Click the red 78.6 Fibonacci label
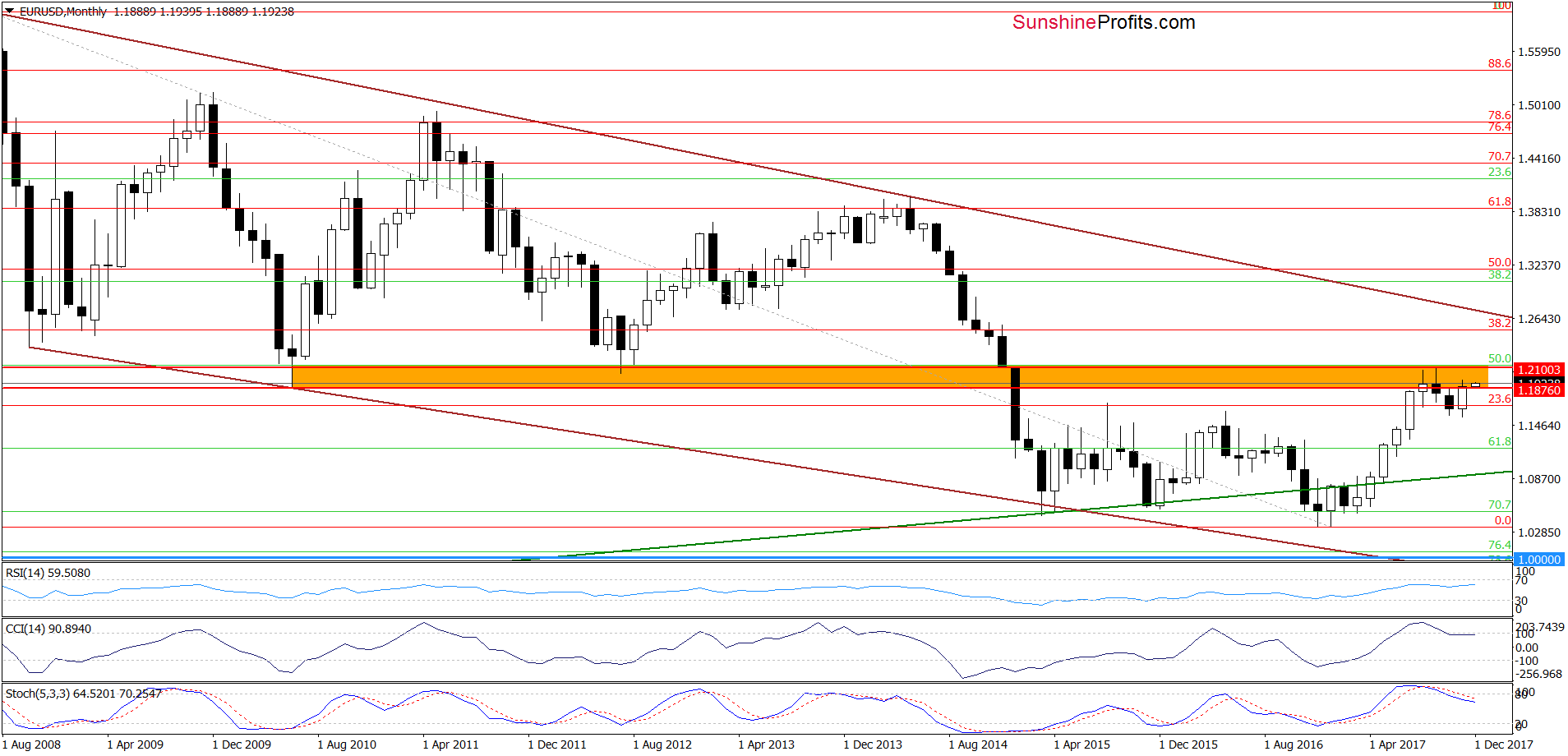 tap(1499, 115)
